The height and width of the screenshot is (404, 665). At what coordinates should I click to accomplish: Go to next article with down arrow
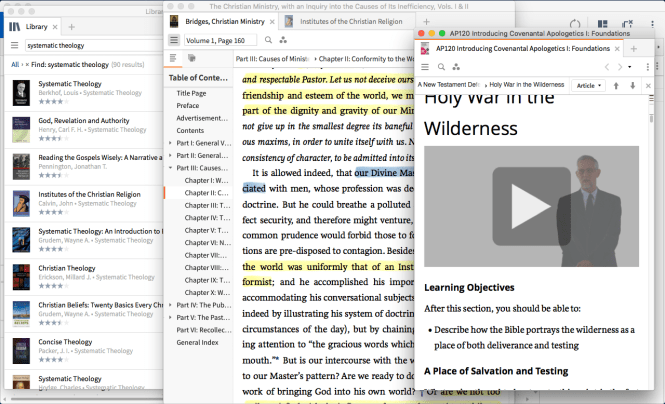(631, 86)
